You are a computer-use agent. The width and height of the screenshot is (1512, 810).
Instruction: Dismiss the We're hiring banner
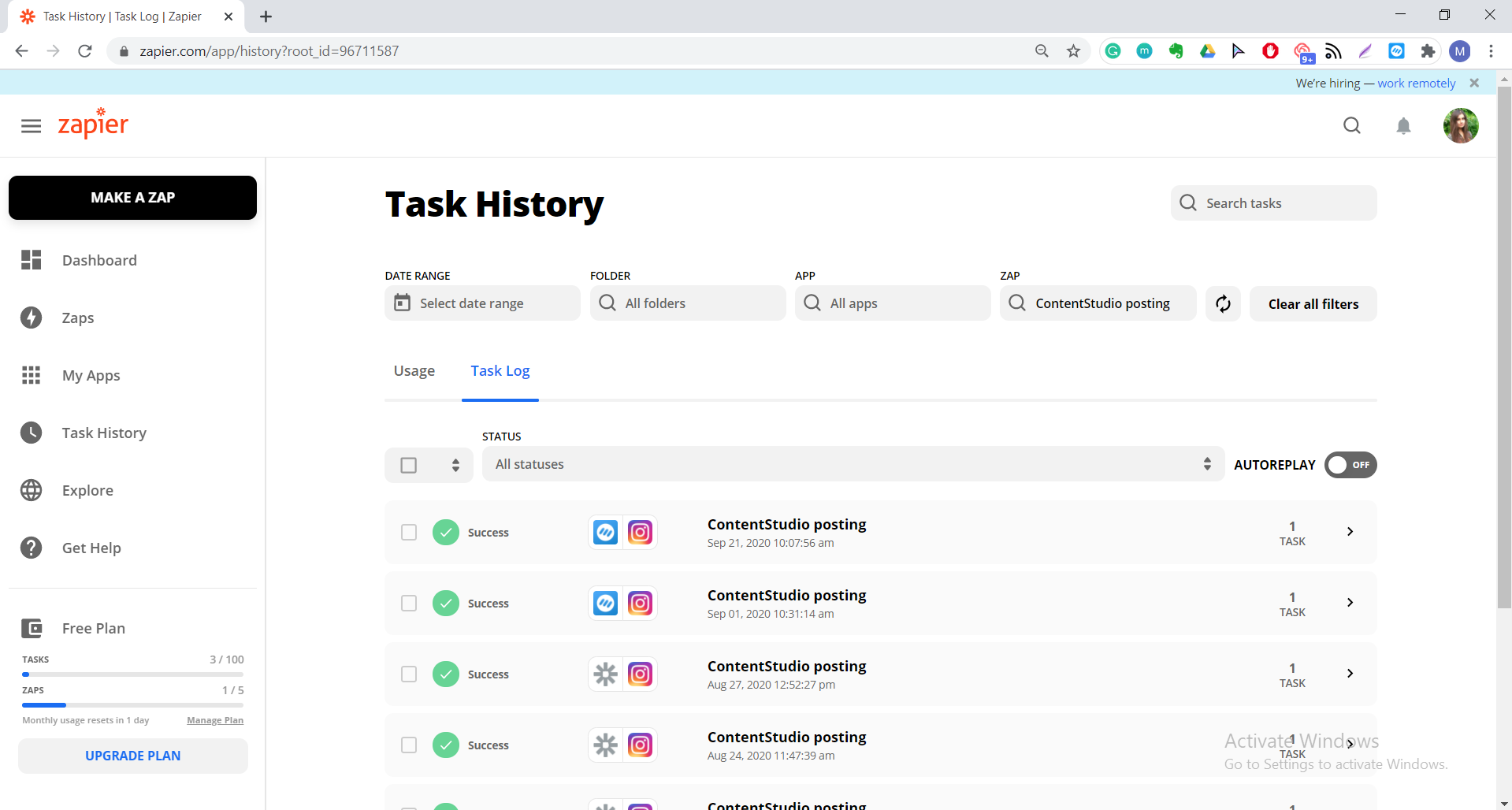click(1474, 83)
